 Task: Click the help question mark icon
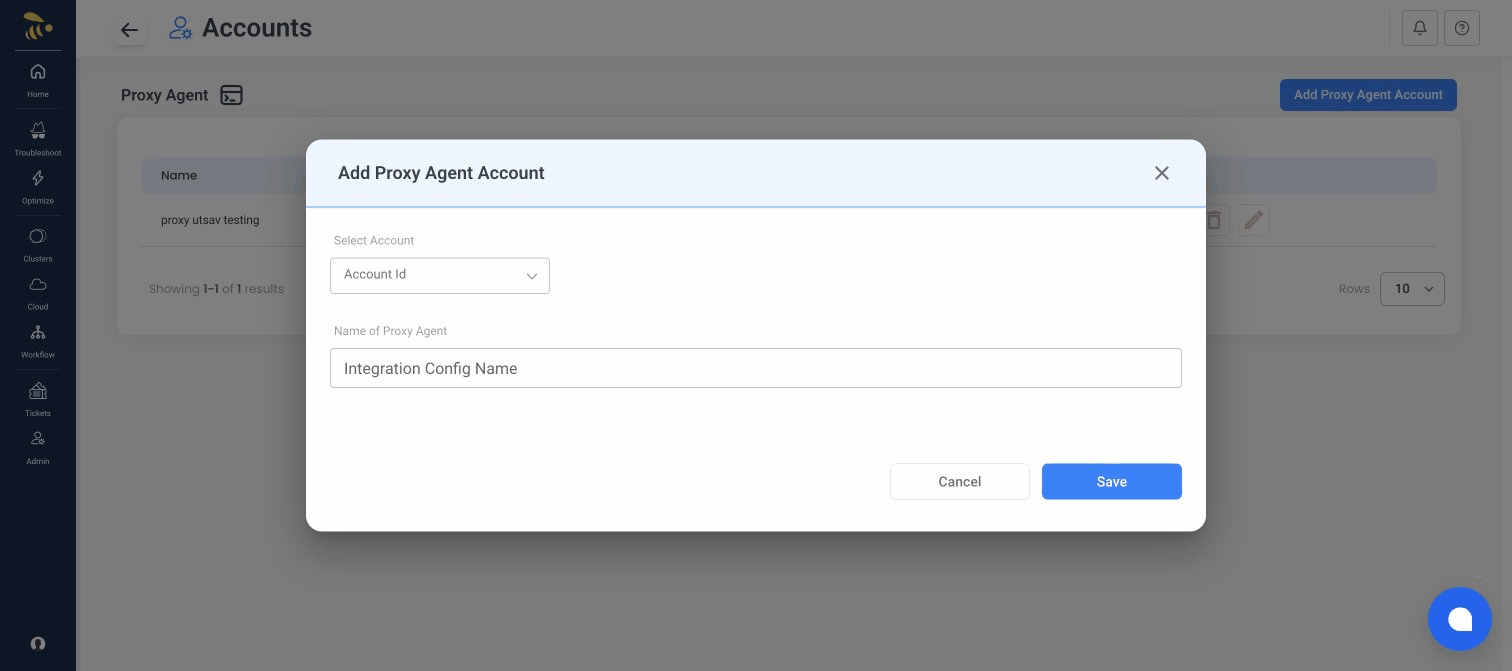[x=1462, y=28]
